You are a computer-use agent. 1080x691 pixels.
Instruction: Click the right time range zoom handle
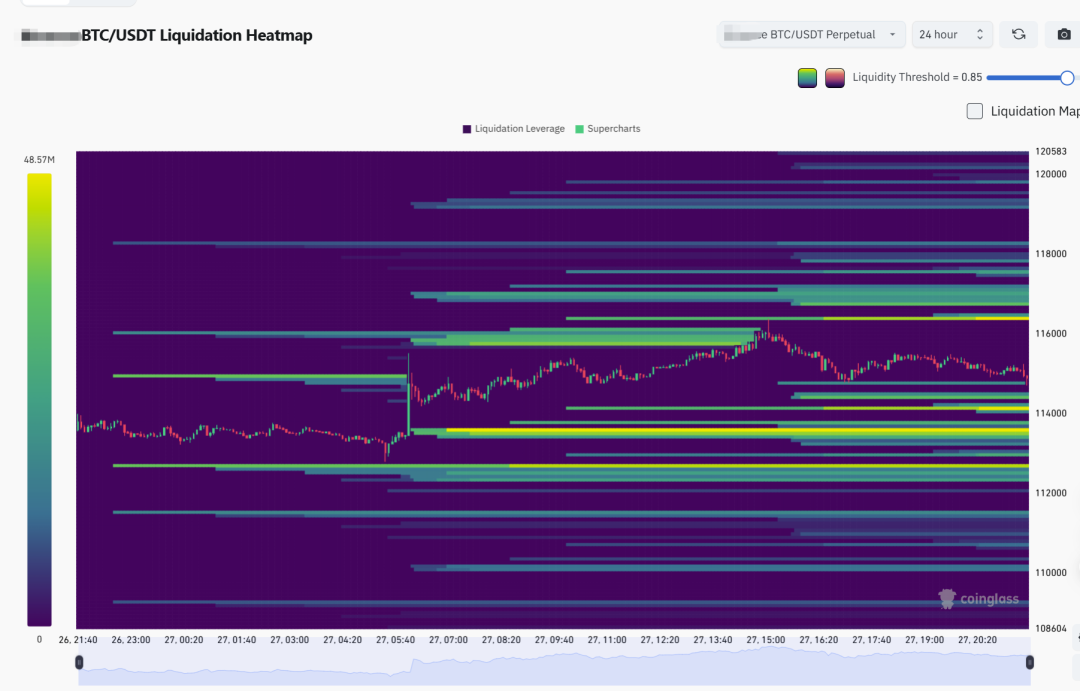[x=1029, y=662]
